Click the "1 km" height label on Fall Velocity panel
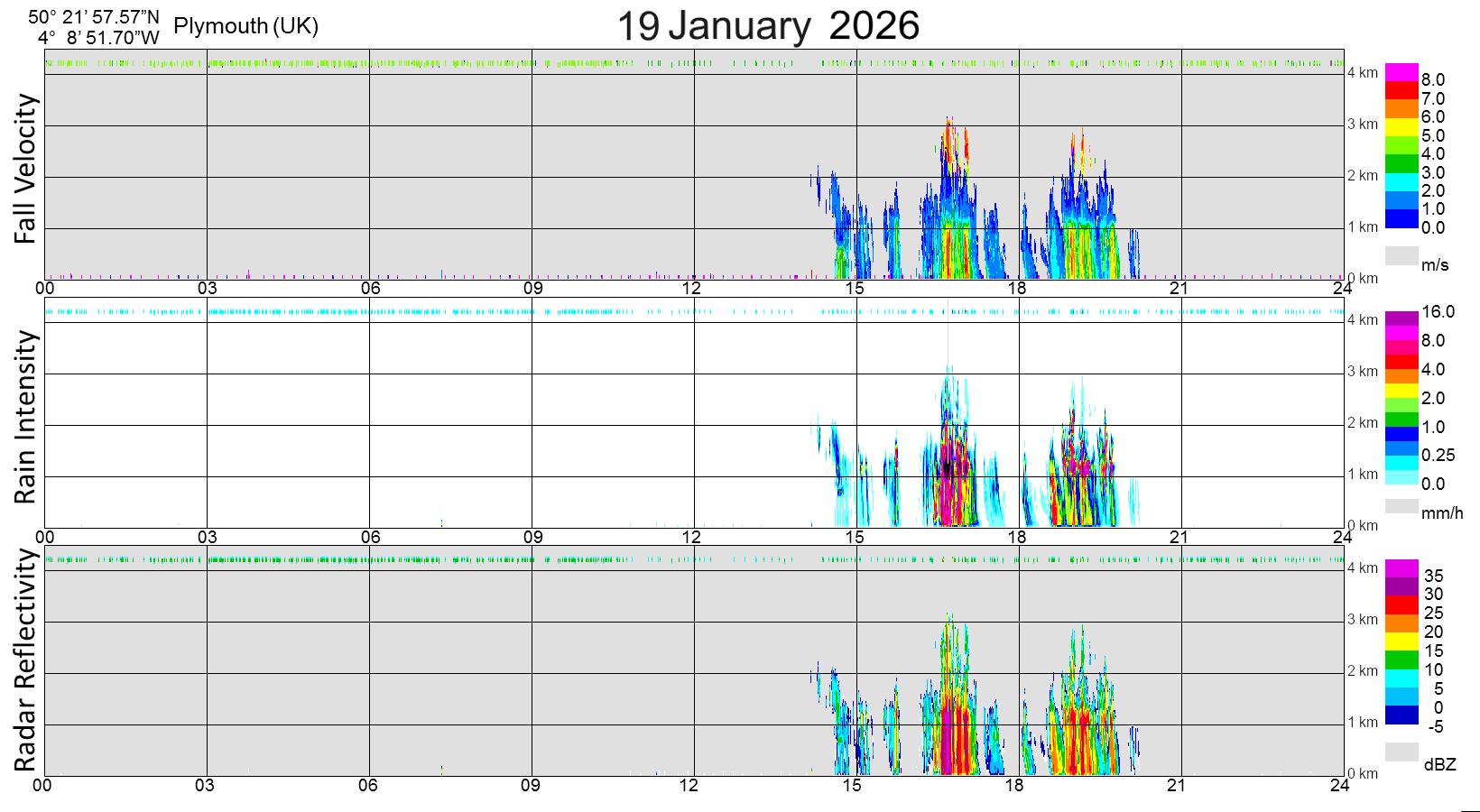The image size is (1480, 812). 1363,227
